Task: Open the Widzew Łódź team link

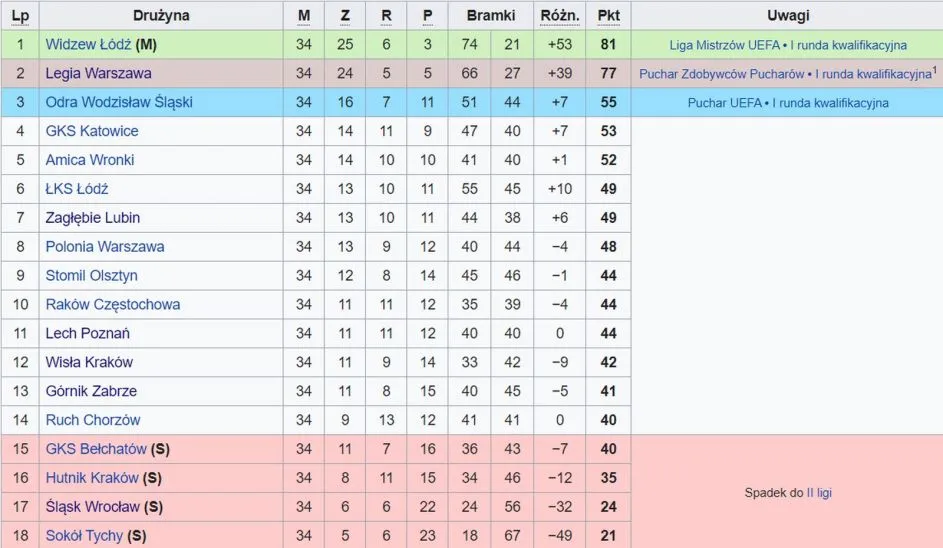Action: pyautogui.click(x=88, y=45)
